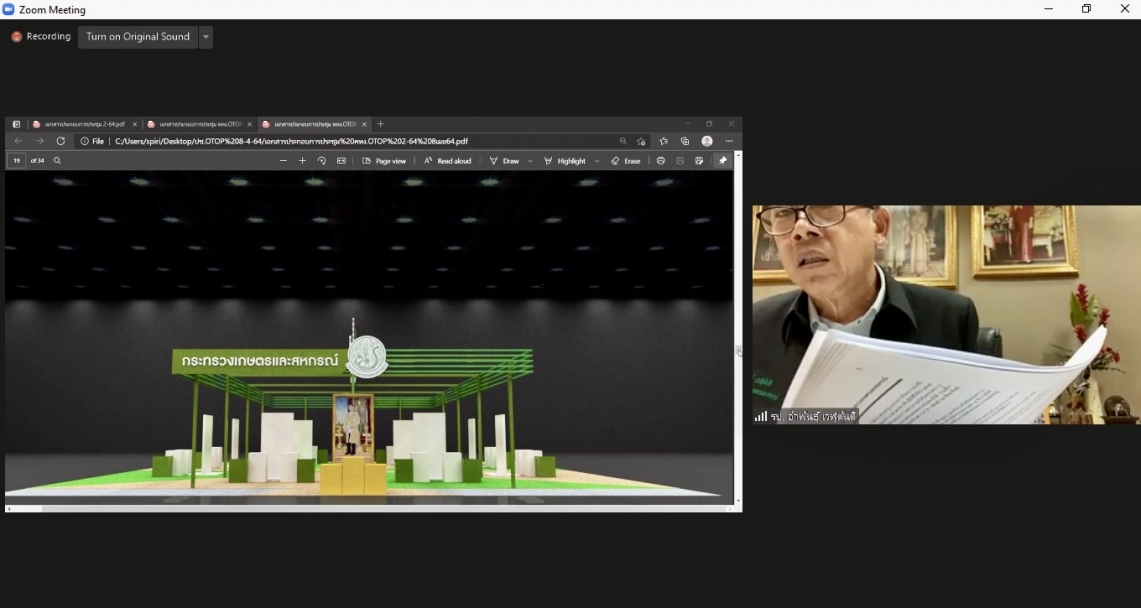The height and width of the screenshot is (608, 1141).
Task: Click Turn on Original Sound button
Action: pos(138,36)
